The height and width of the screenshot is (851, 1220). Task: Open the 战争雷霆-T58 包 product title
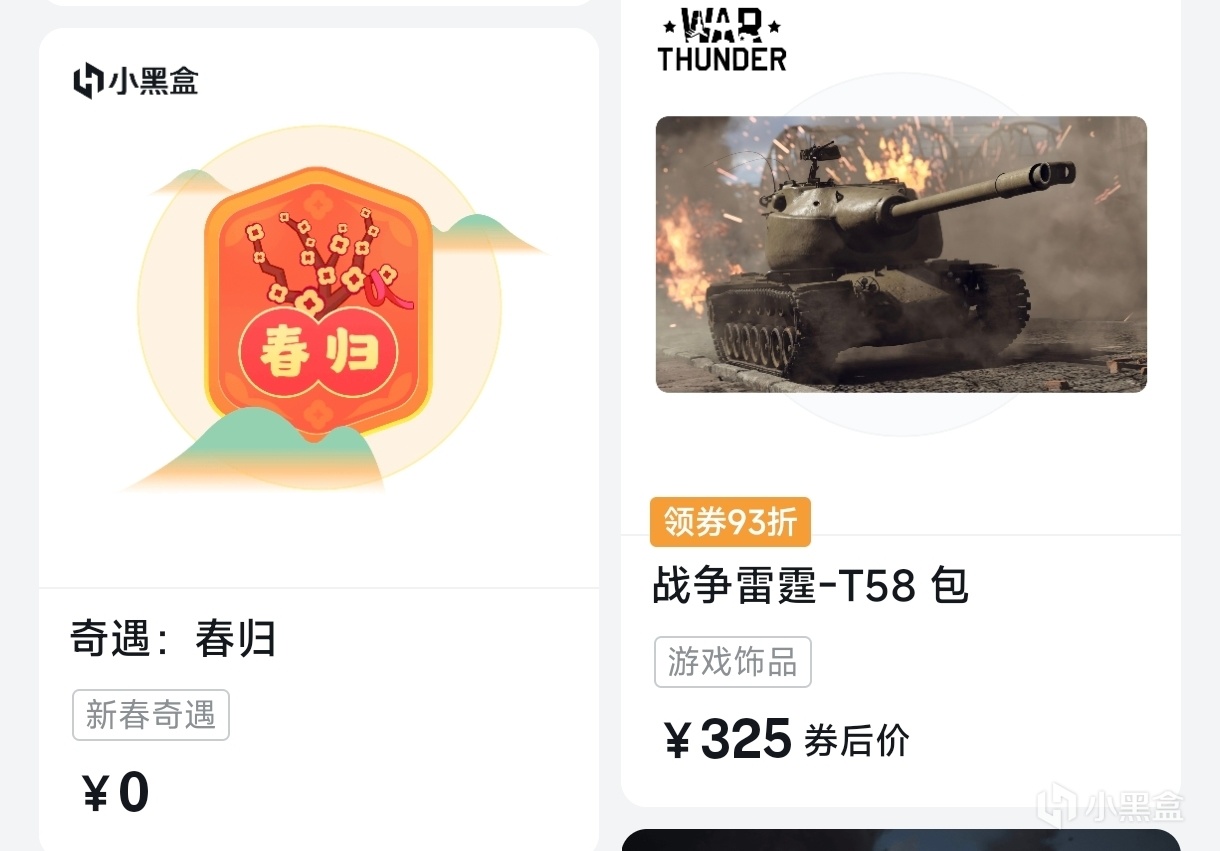click(810, 586)
